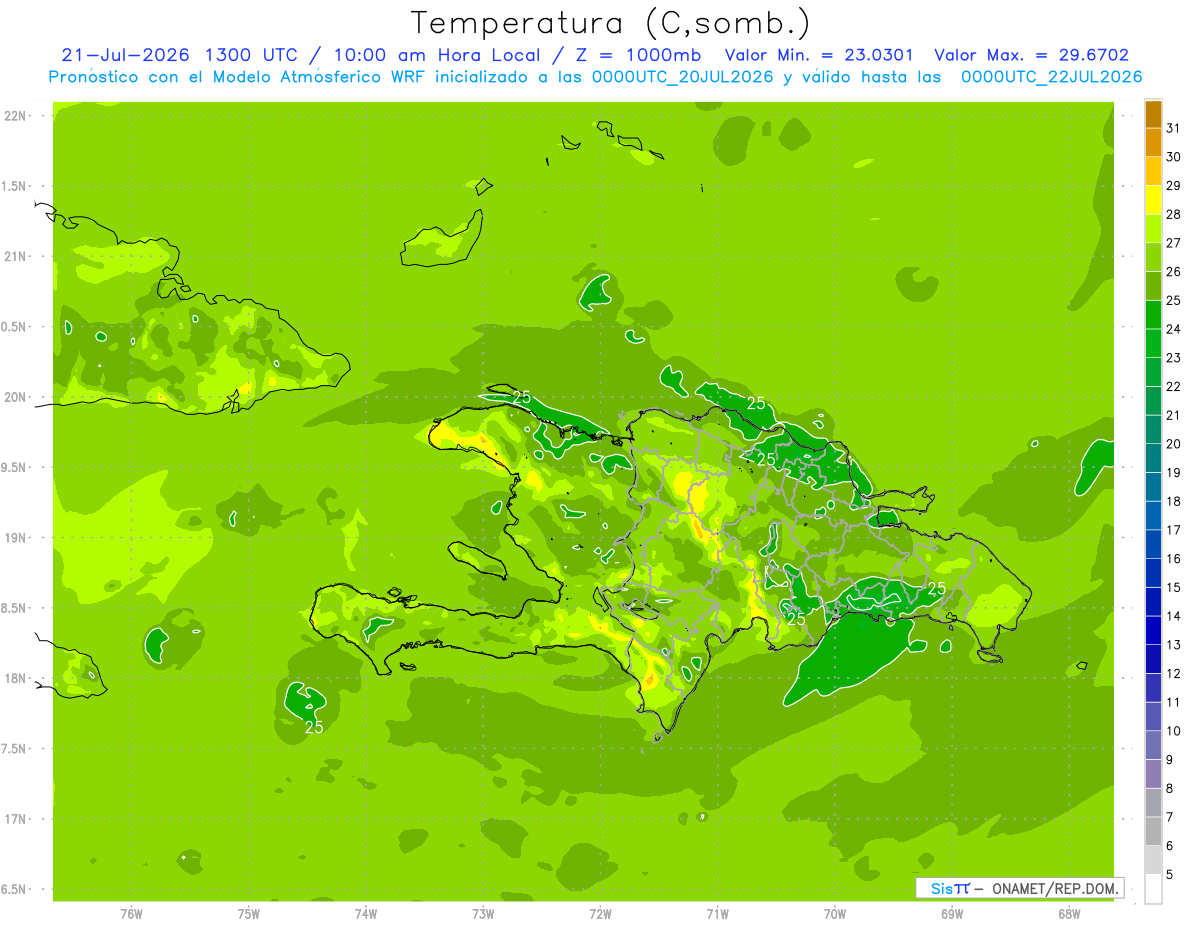Image resolution: width=1200 pixels, height=927 pixels.
Task: Click the 75W longitude axis label
Action: (x=248, y=914)
